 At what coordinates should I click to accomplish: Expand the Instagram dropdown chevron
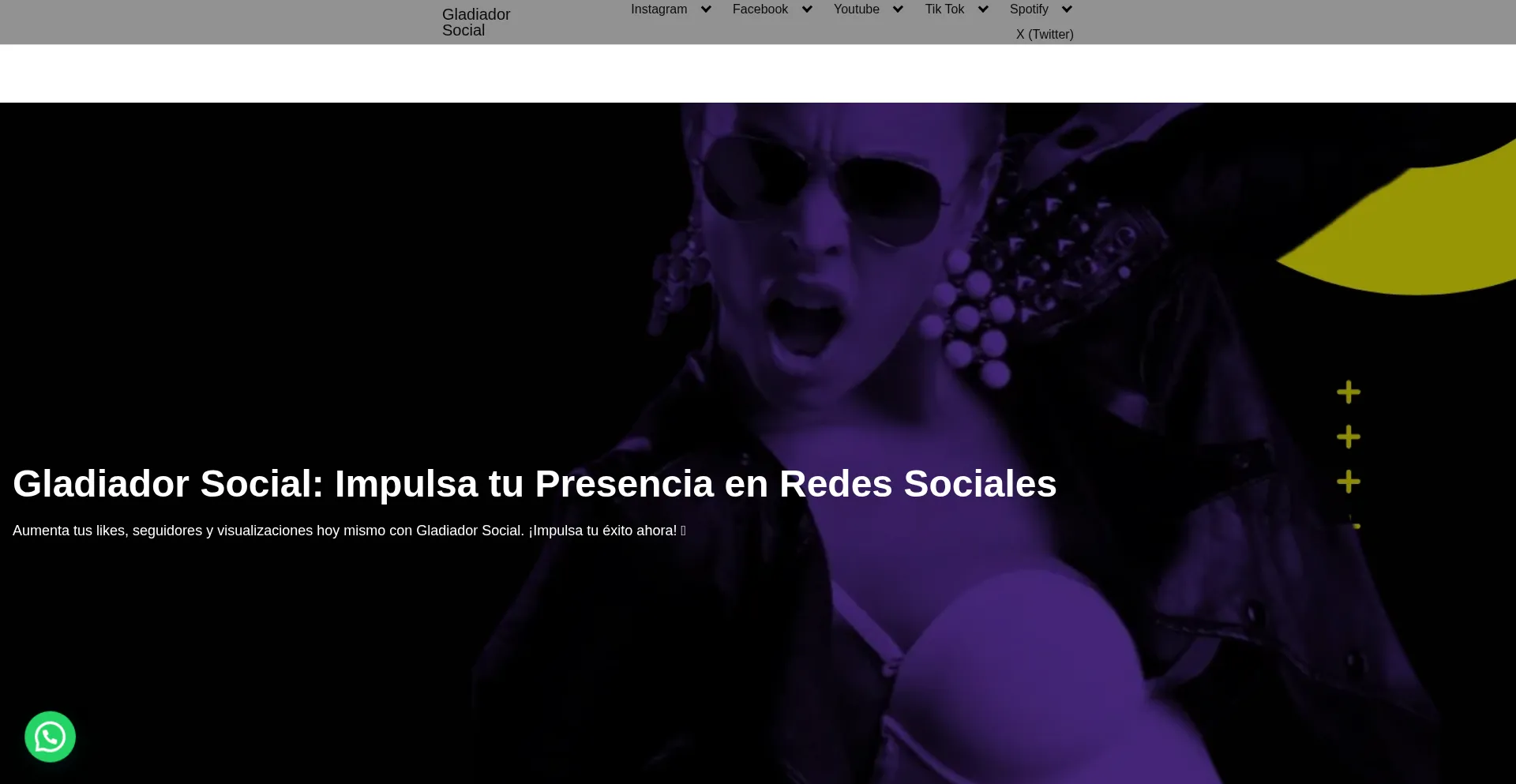point(706,9)
